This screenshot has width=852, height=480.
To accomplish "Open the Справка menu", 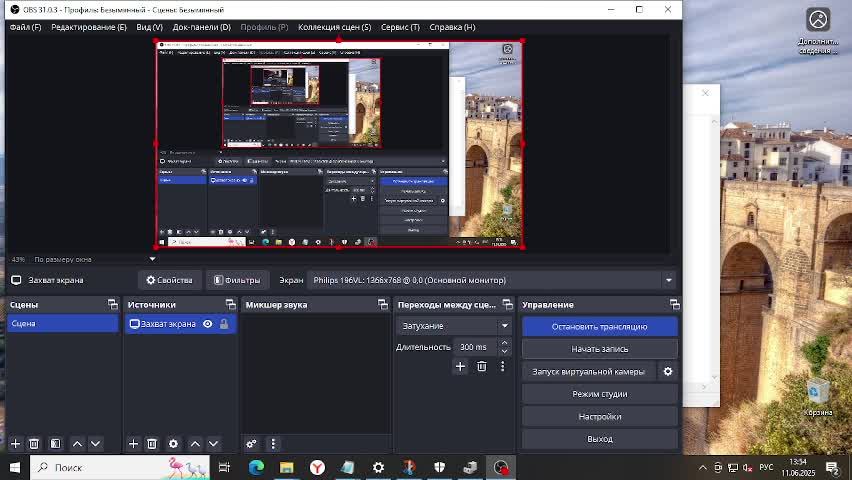I will pyautogui.click(x=452, y=27).
